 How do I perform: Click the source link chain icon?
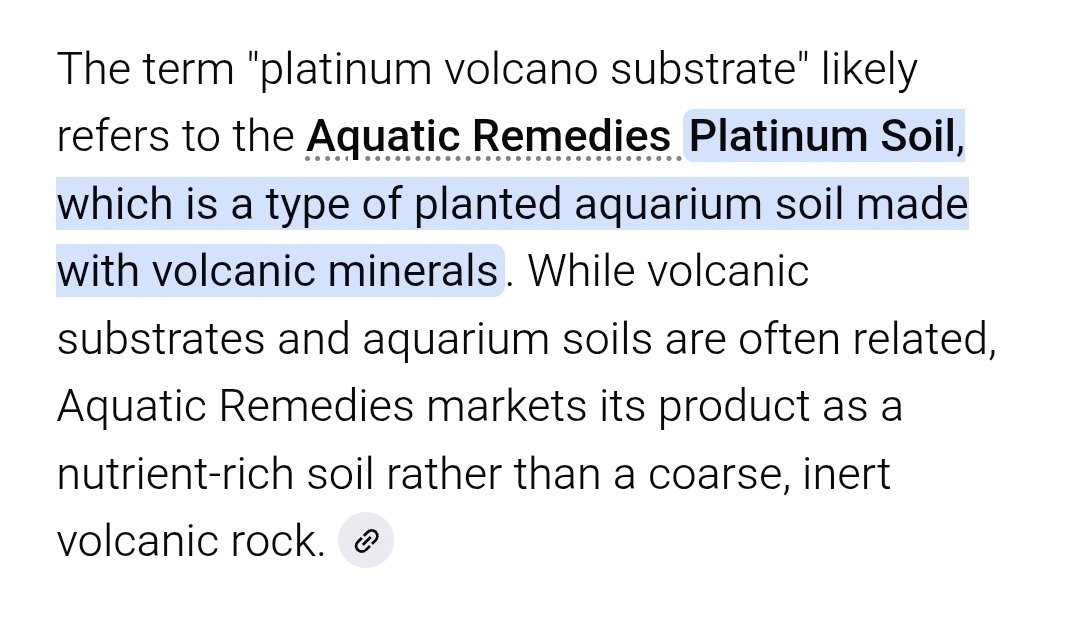(366, 541)
